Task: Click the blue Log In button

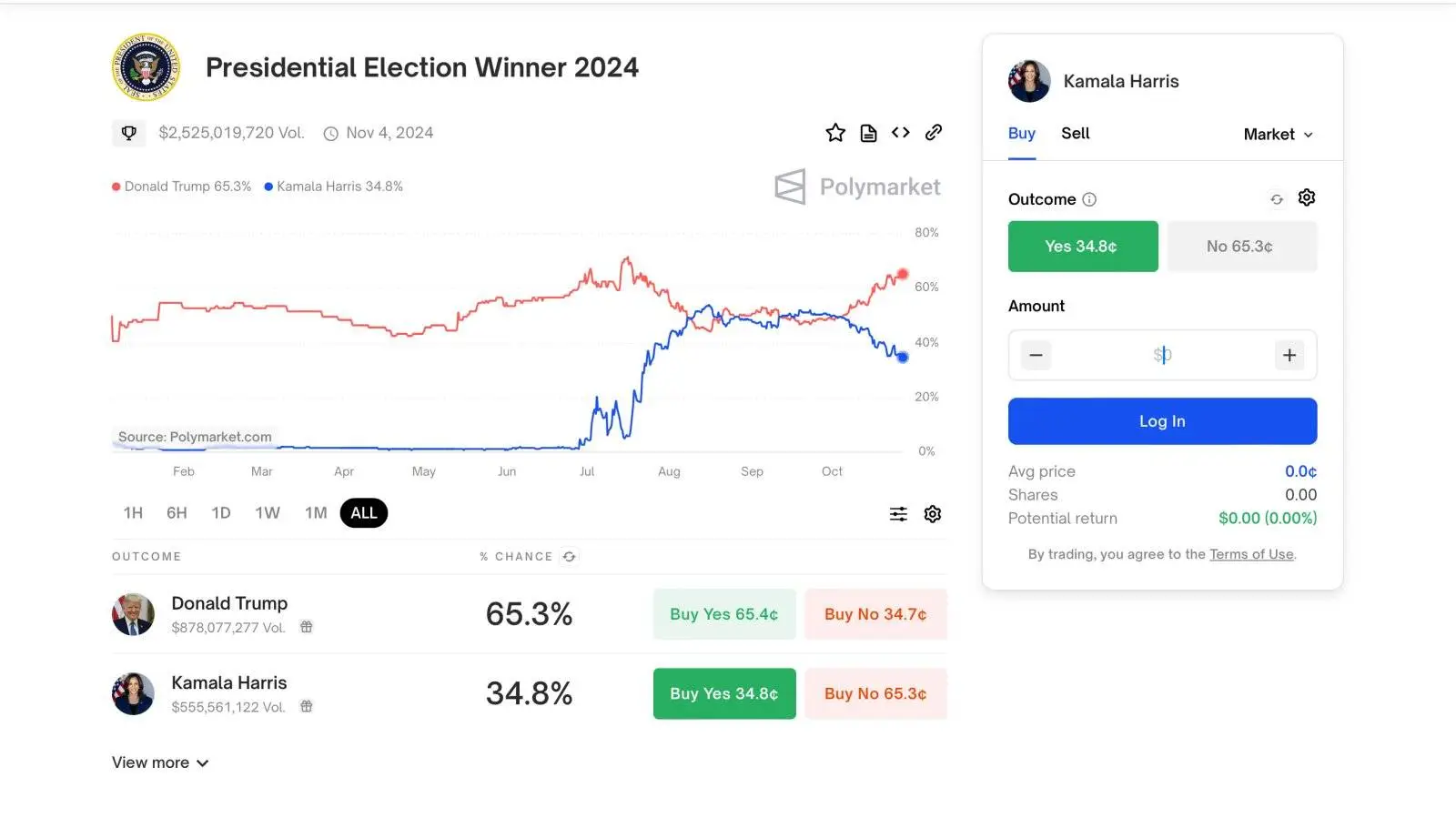Action: (x=1162, y=421)
